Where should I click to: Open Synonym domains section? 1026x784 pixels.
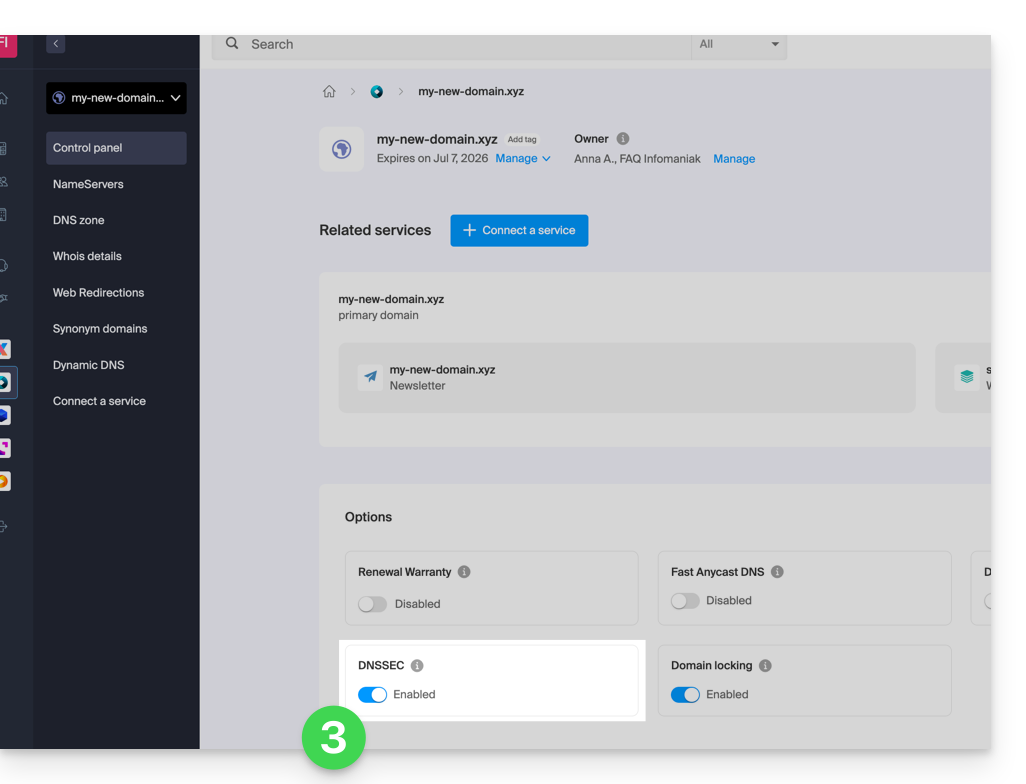100,329
